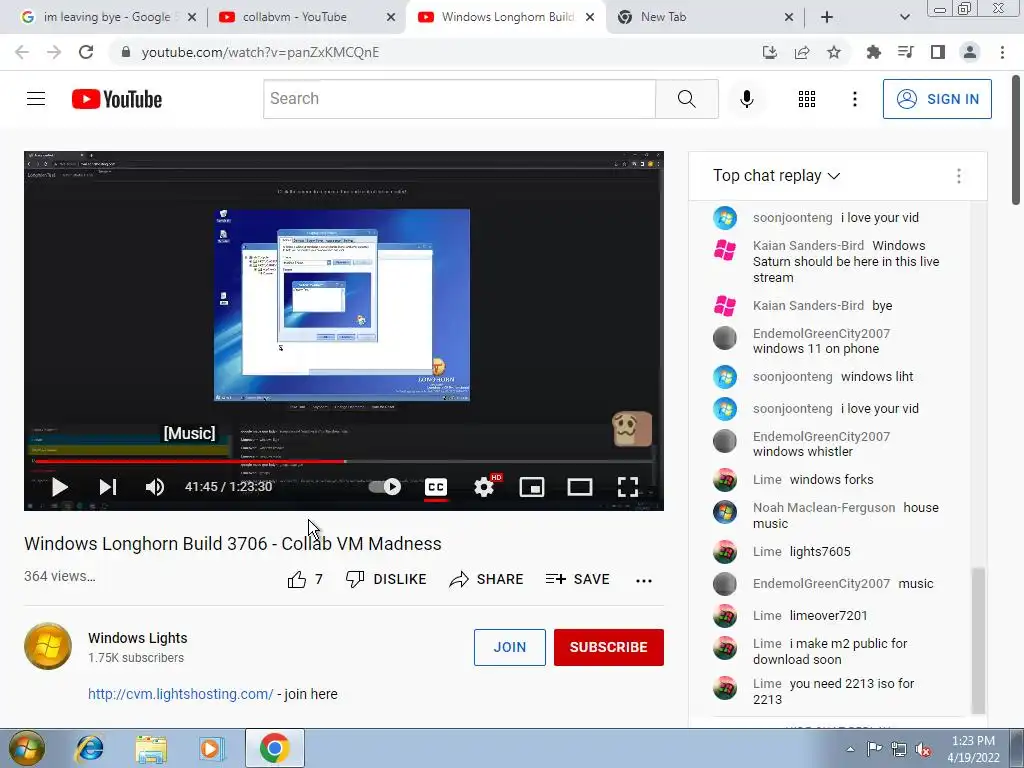Activate miniplayer mode

(532, 487)
